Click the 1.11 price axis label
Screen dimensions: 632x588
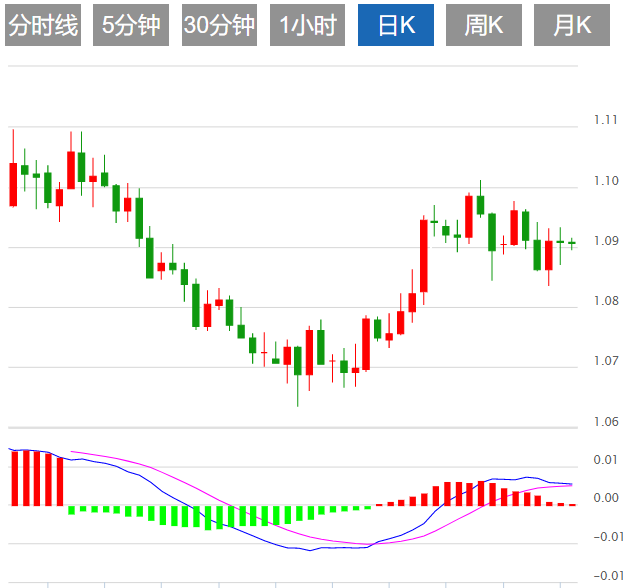pos(606,120)
